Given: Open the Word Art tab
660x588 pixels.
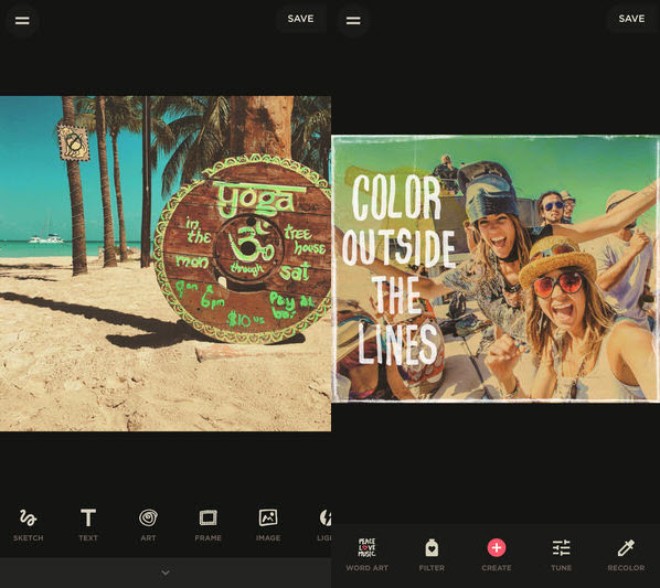Looking at the screenshot, I should click(x=367, y=553).
